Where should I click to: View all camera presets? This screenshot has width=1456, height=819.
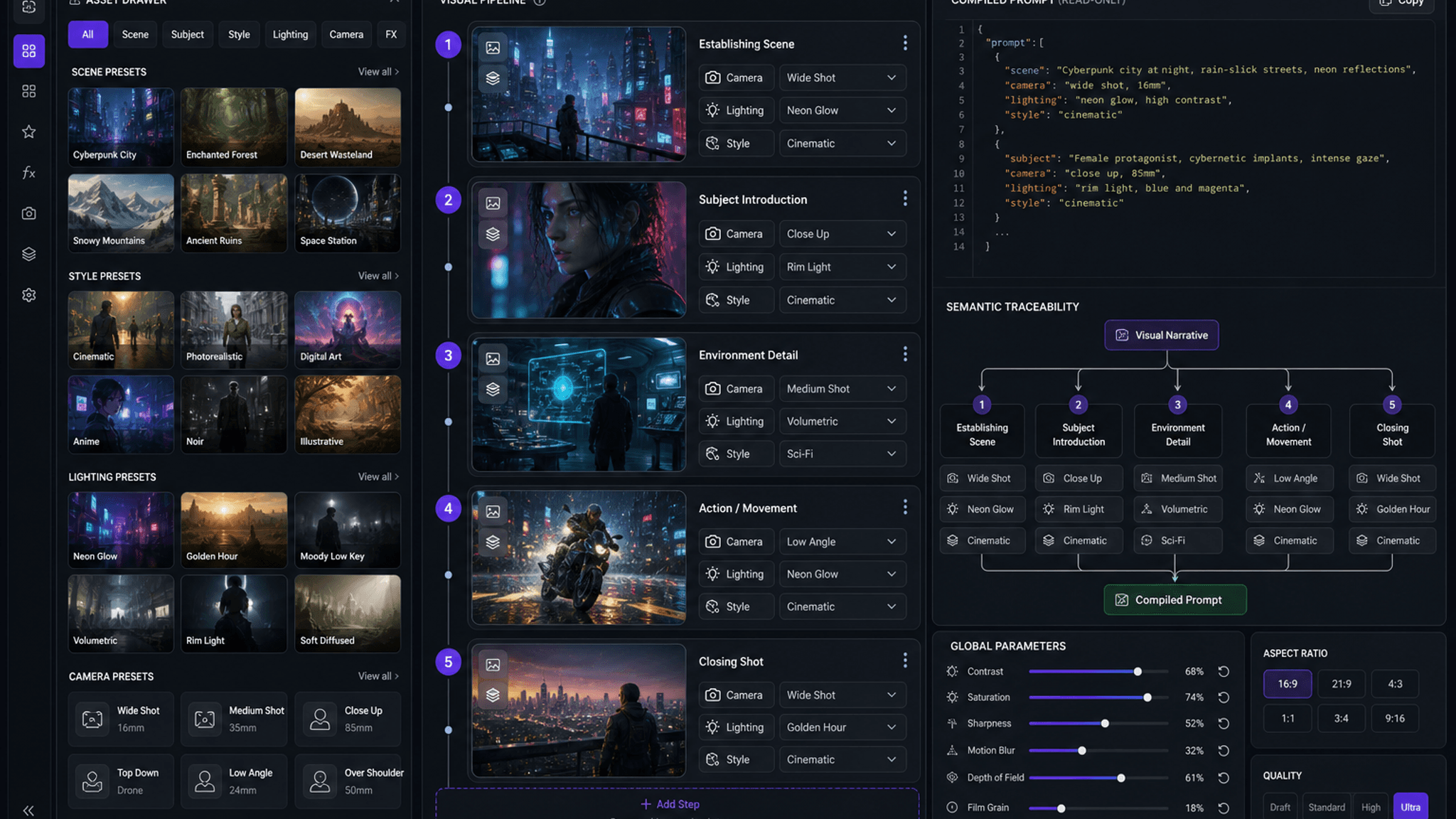coord(378,676)
